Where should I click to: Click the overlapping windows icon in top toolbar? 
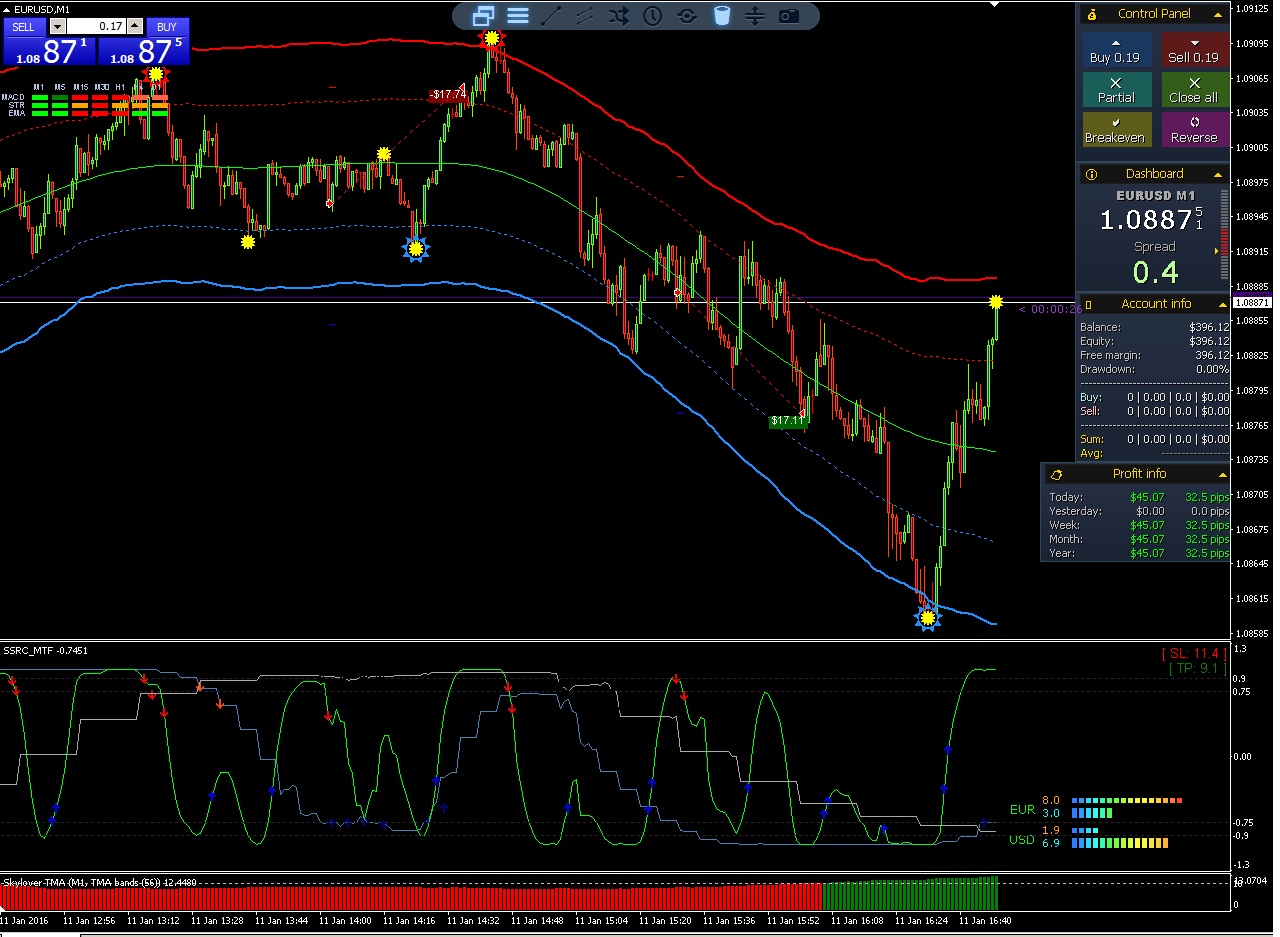tap(484, 16)
